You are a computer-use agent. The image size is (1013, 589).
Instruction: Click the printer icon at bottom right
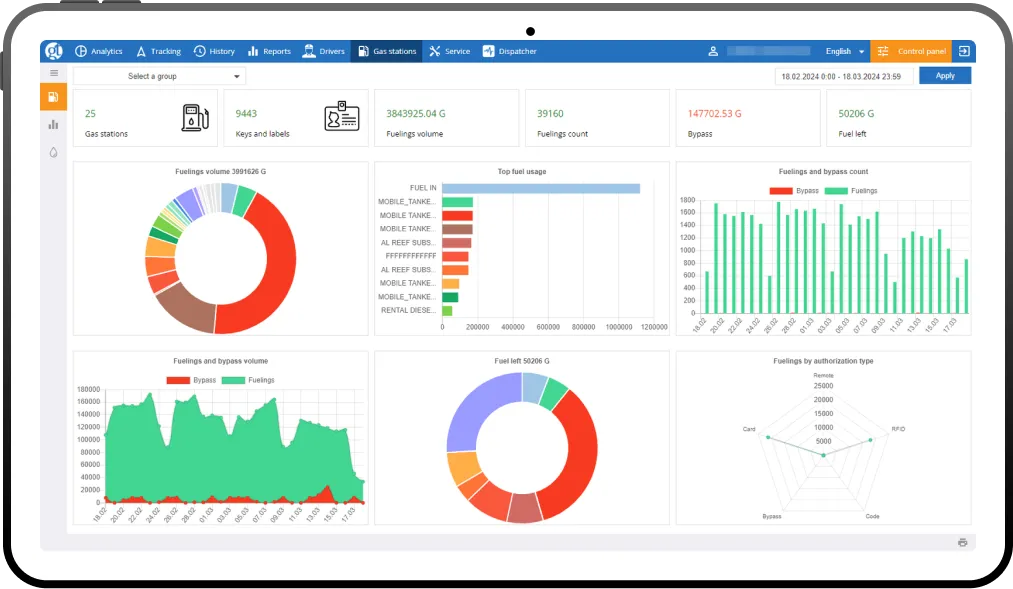tap(962, 541)
